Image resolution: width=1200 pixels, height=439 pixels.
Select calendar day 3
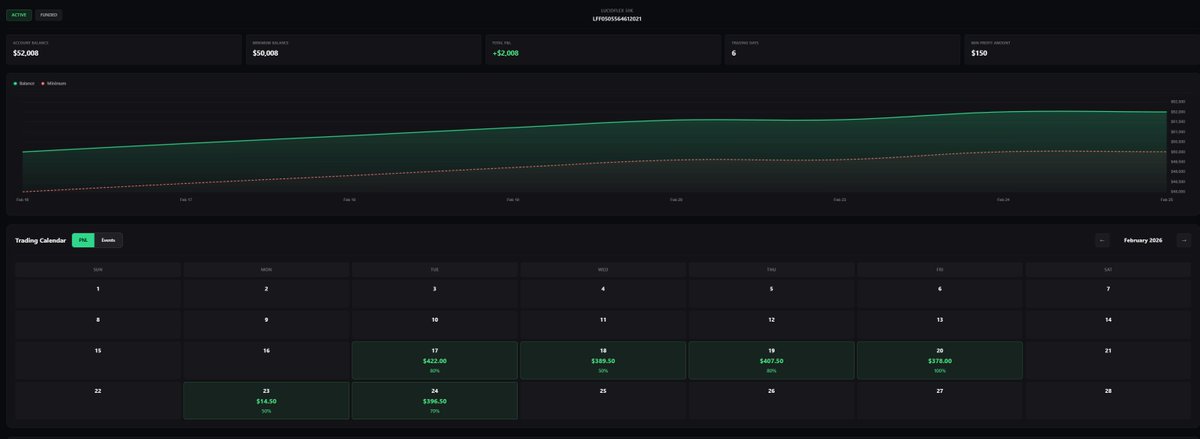pos(435,294)
